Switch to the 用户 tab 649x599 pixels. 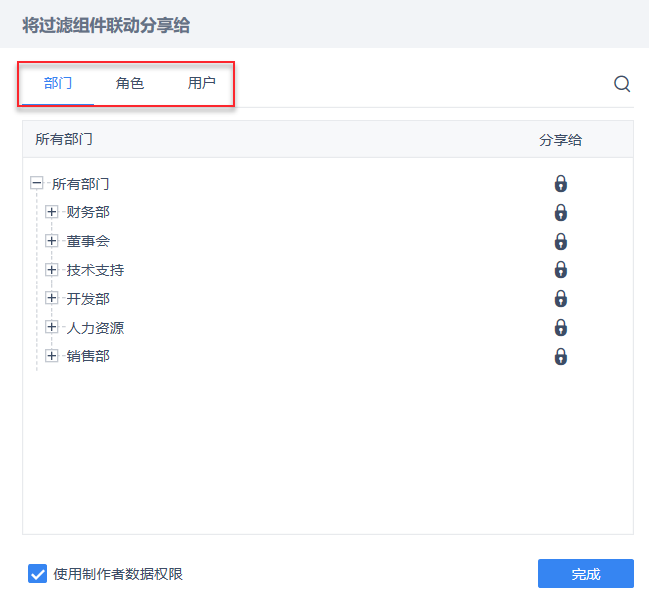click(x=202, y=83)
